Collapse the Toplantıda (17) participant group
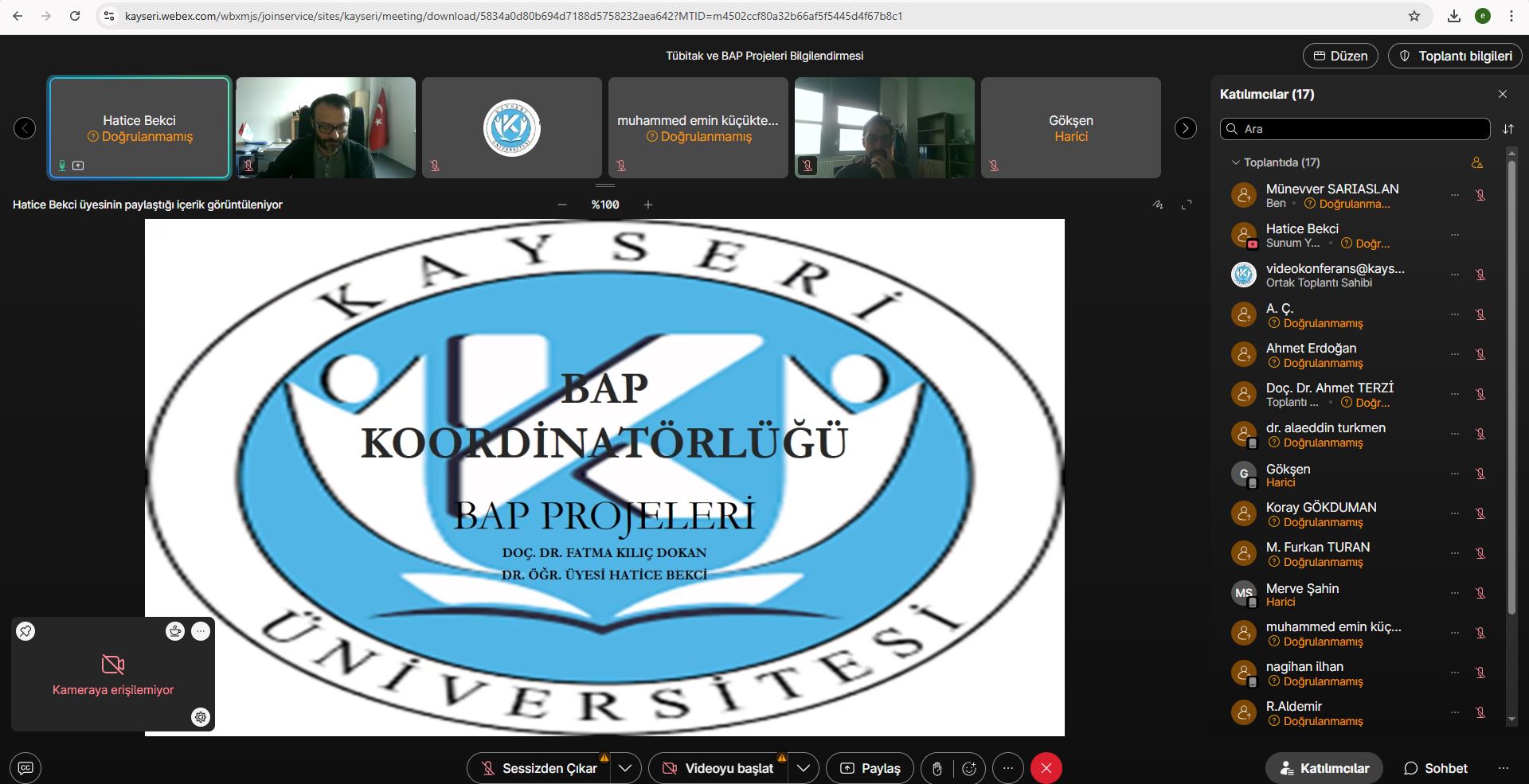 tap(1236, 162)
